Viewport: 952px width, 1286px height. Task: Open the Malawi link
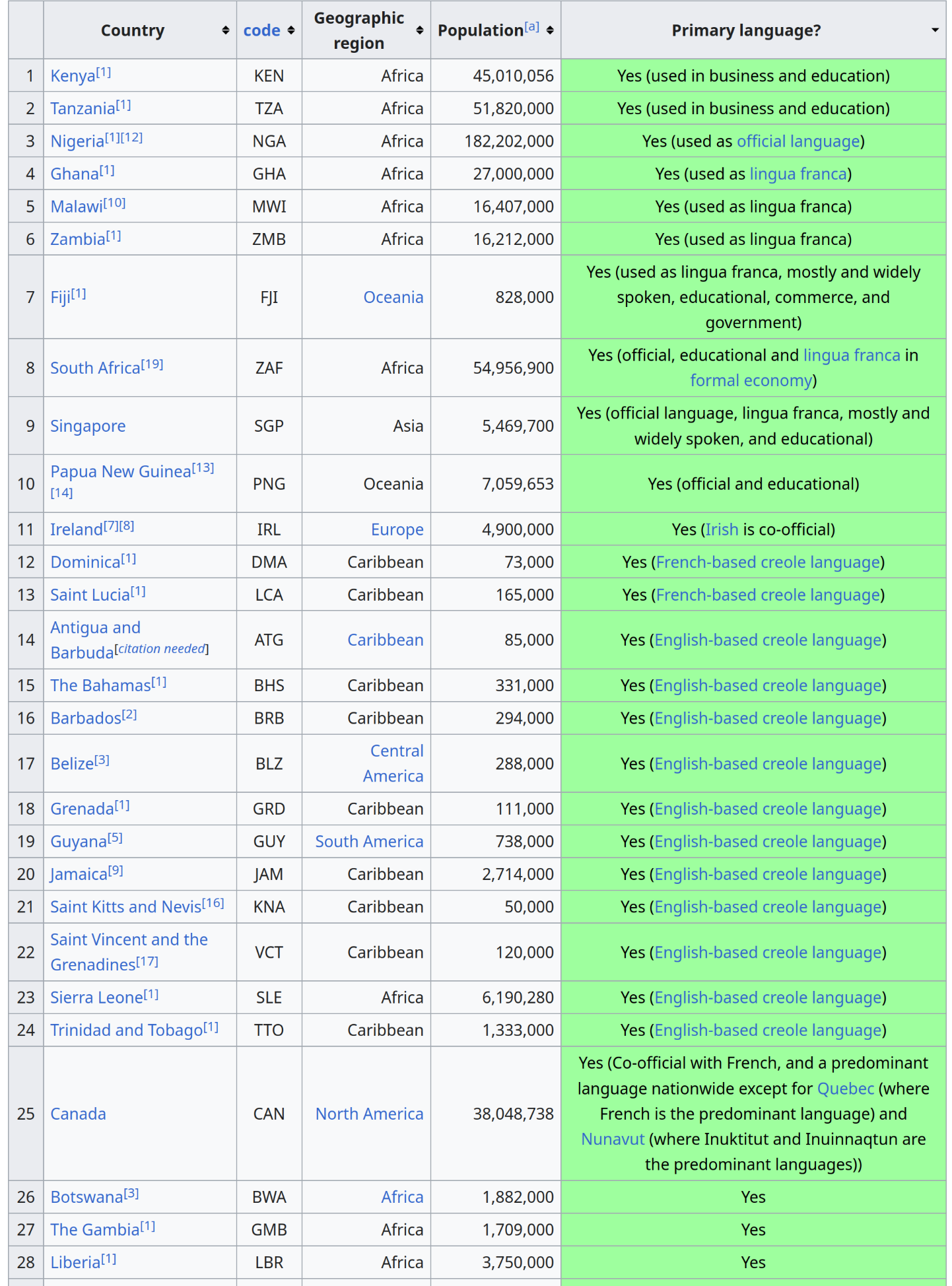(77, 207)
